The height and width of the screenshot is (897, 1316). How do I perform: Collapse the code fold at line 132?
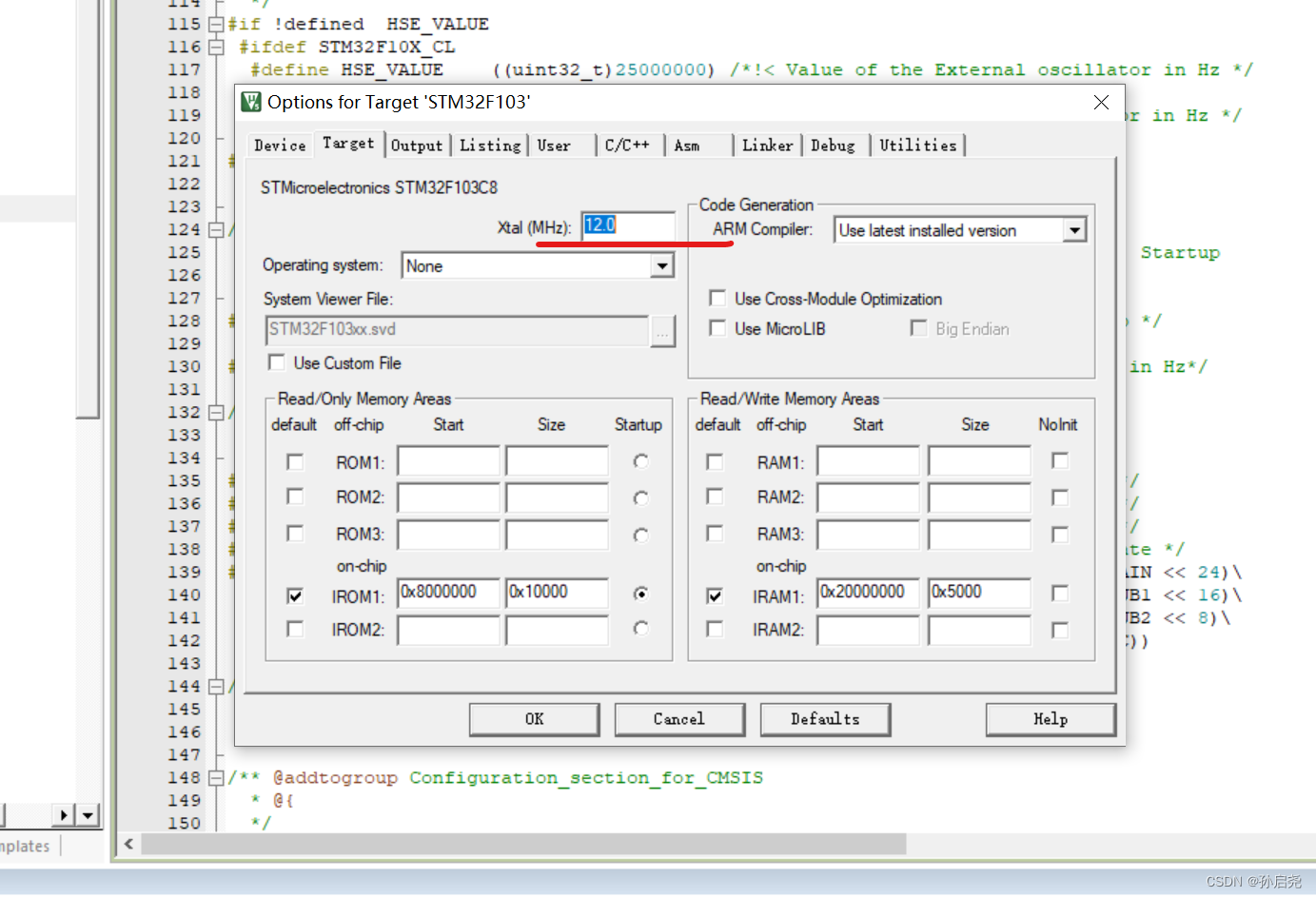[x=216, y=412]
